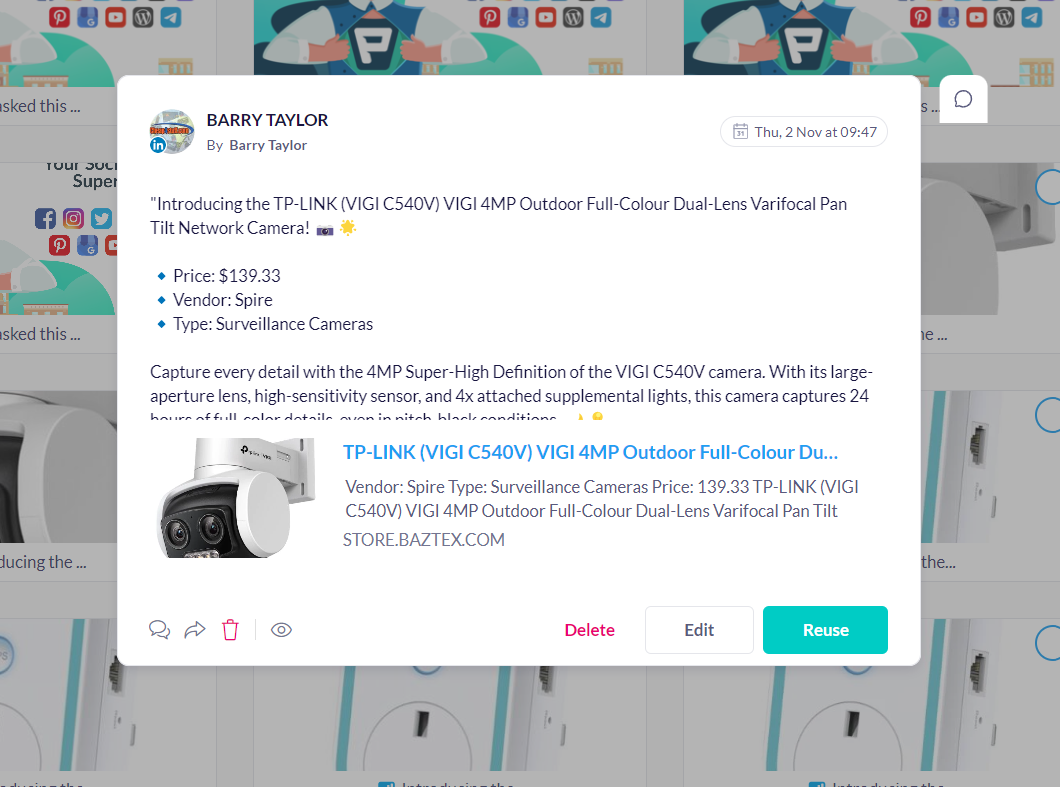The width and height of the screenshot is (1060, 787).
Task: Click the calendar icon by schedule date
Action: (740, 131)
